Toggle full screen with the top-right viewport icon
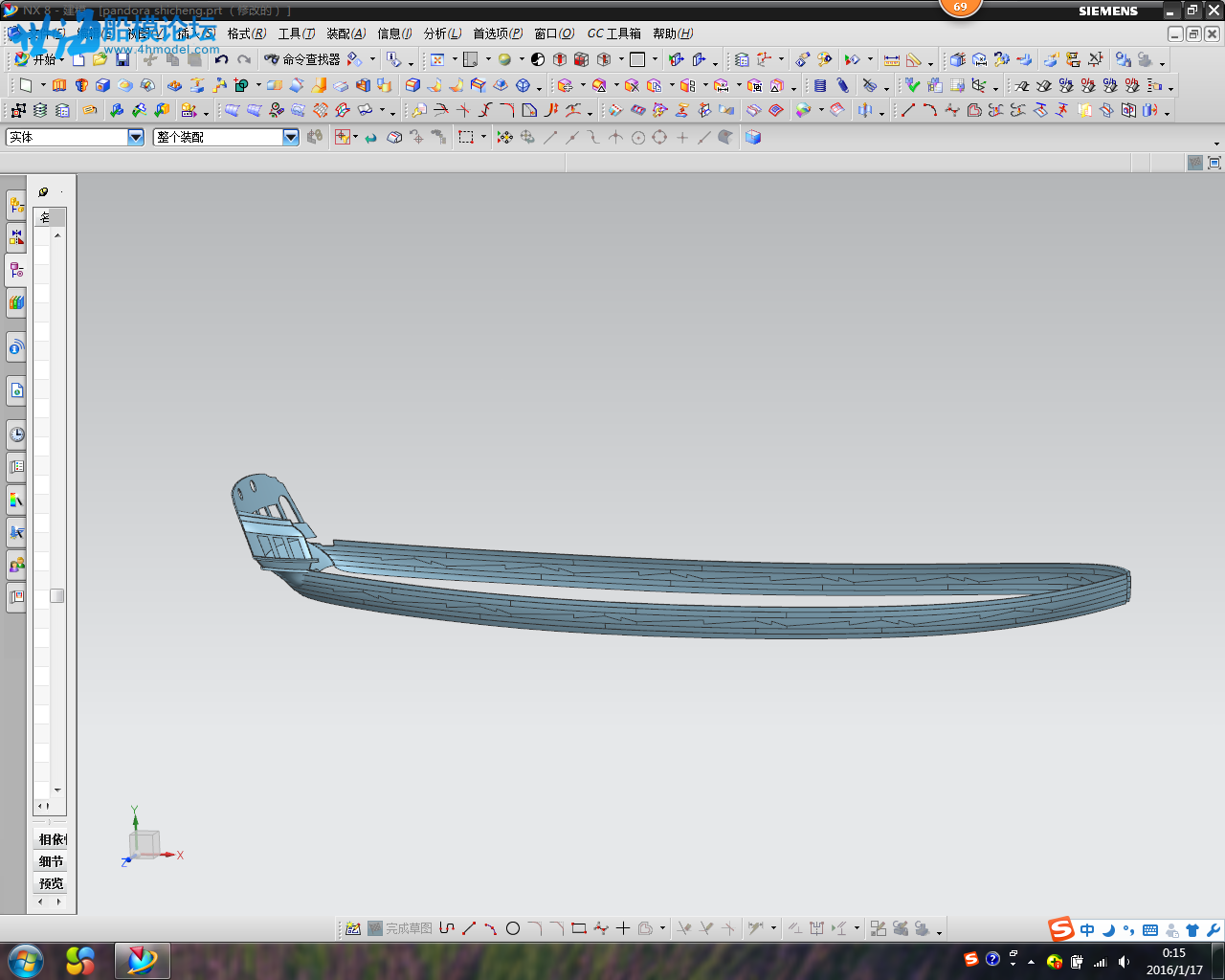 (x=1214, y=163)
